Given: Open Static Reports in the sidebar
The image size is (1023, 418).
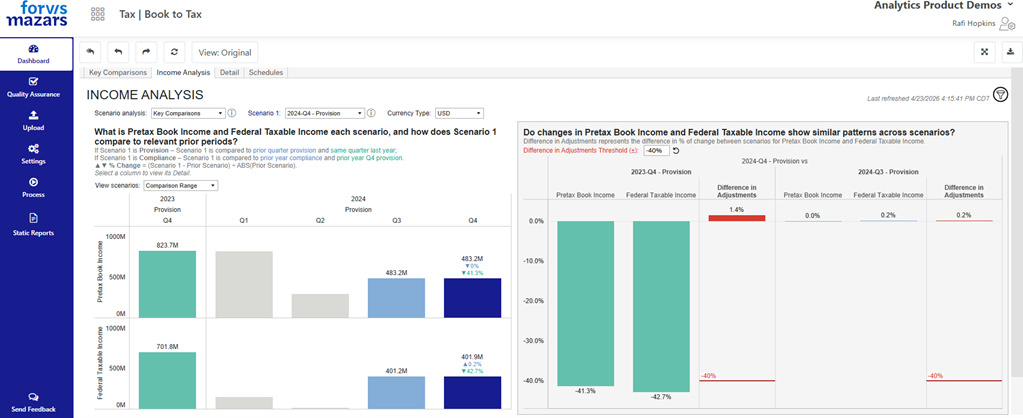Looking at the screenshot, I should coord(33,224).
